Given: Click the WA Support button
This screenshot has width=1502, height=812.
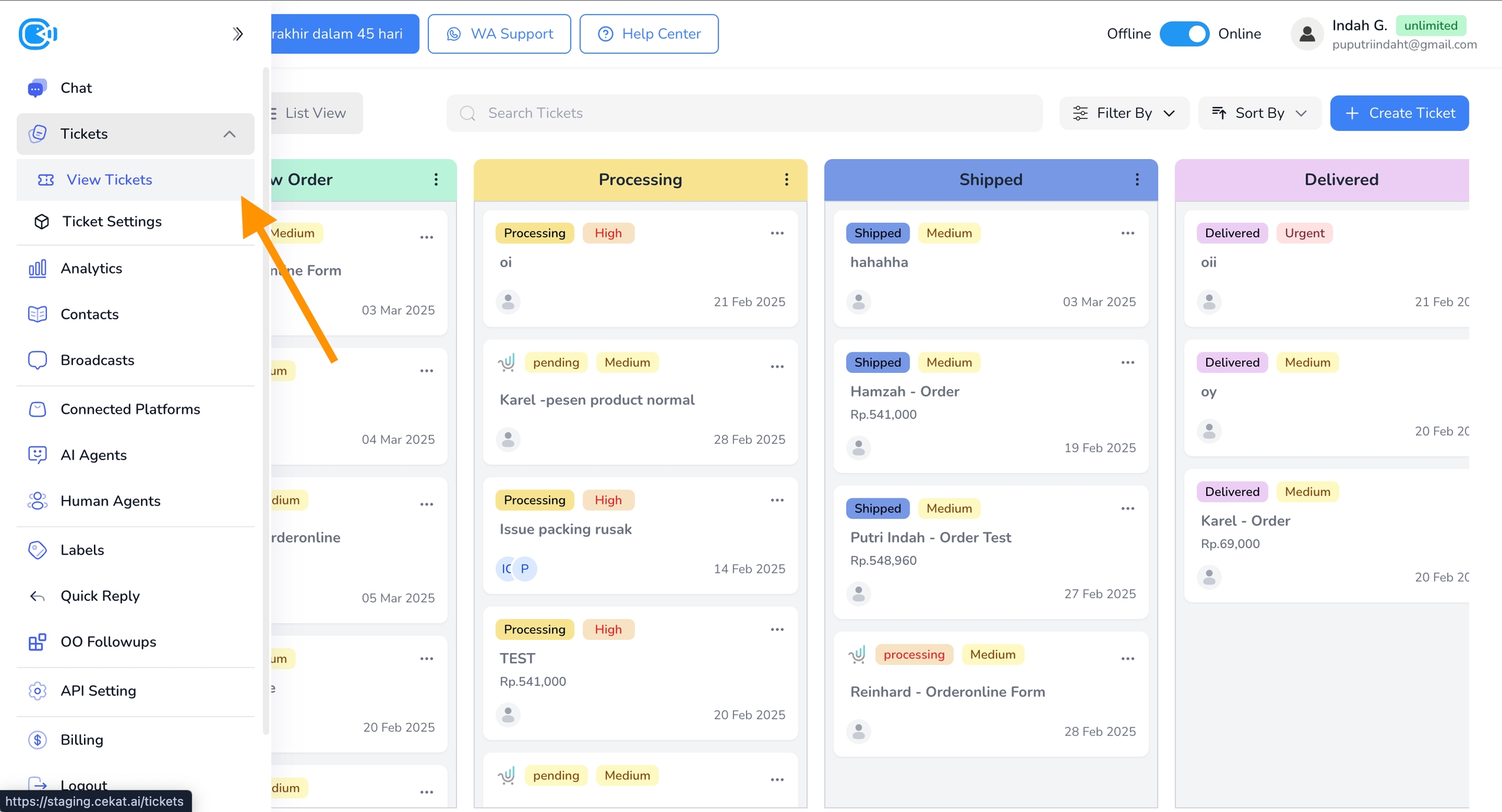Looking at the screenshot, I should coord(499,34).
